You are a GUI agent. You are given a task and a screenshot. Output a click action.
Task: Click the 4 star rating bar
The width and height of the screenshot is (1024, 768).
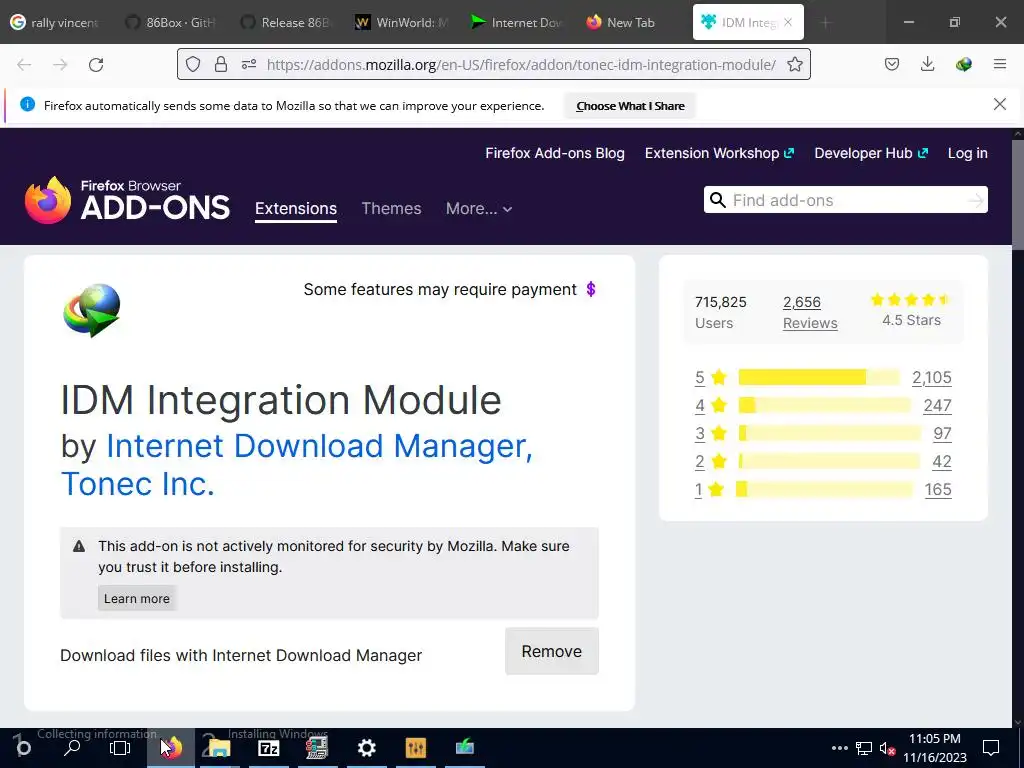point(824,405)
